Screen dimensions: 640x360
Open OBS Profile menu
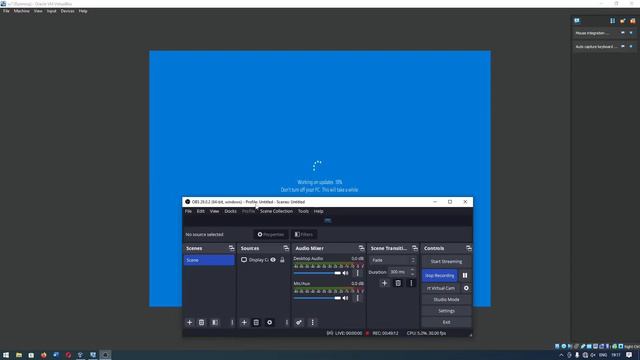click(248, 211)
